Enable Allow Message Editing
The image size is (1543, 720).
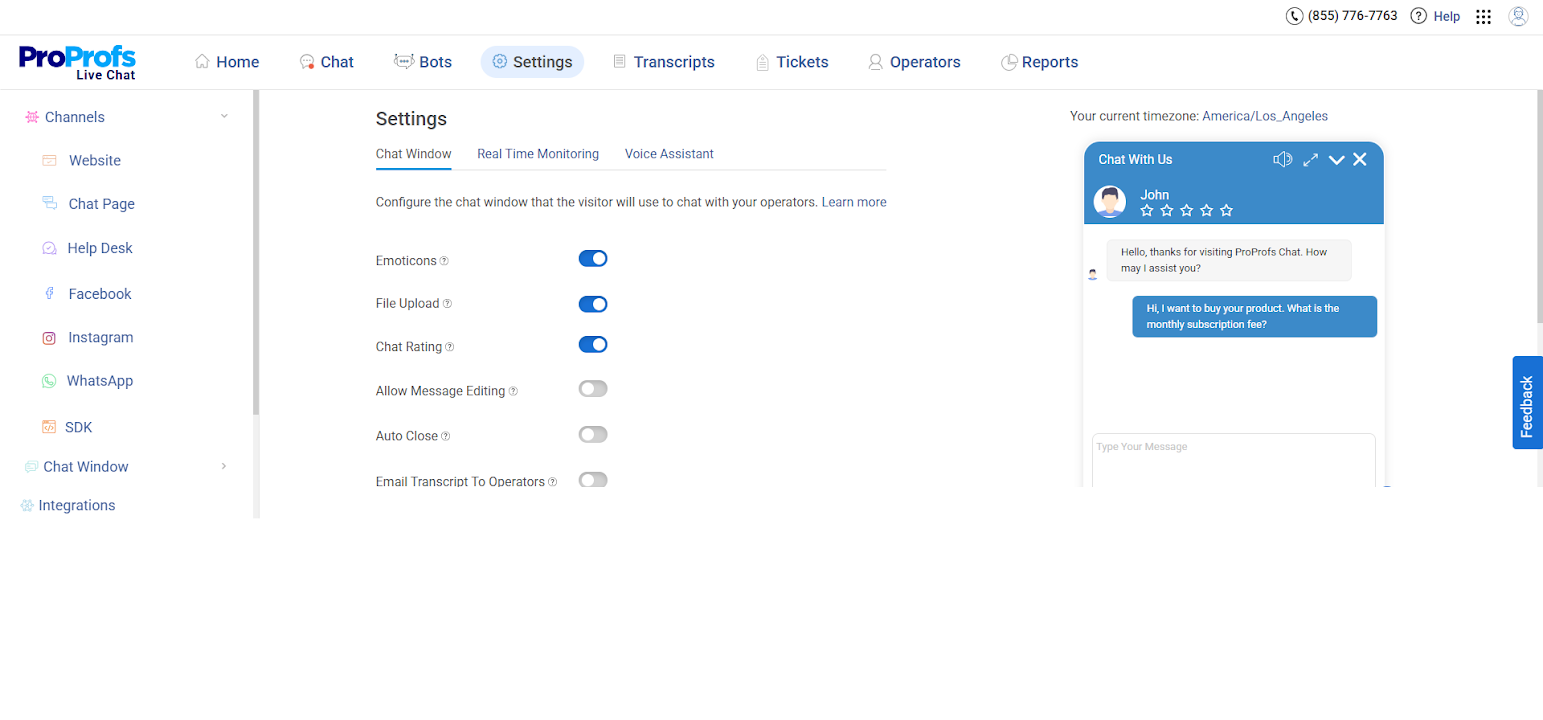pyautogui.click(x=593, y=389)
